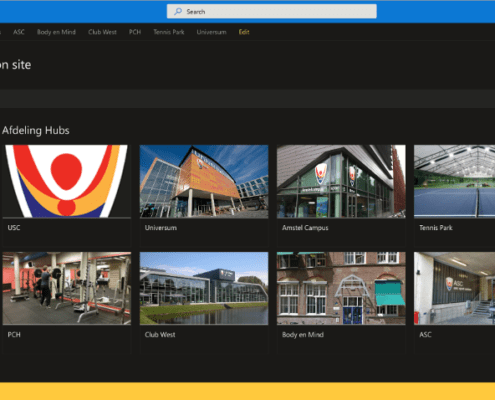Screen dimensions: 495x400
Task: Click the Universum card title
Action: (x=161, y=228)
